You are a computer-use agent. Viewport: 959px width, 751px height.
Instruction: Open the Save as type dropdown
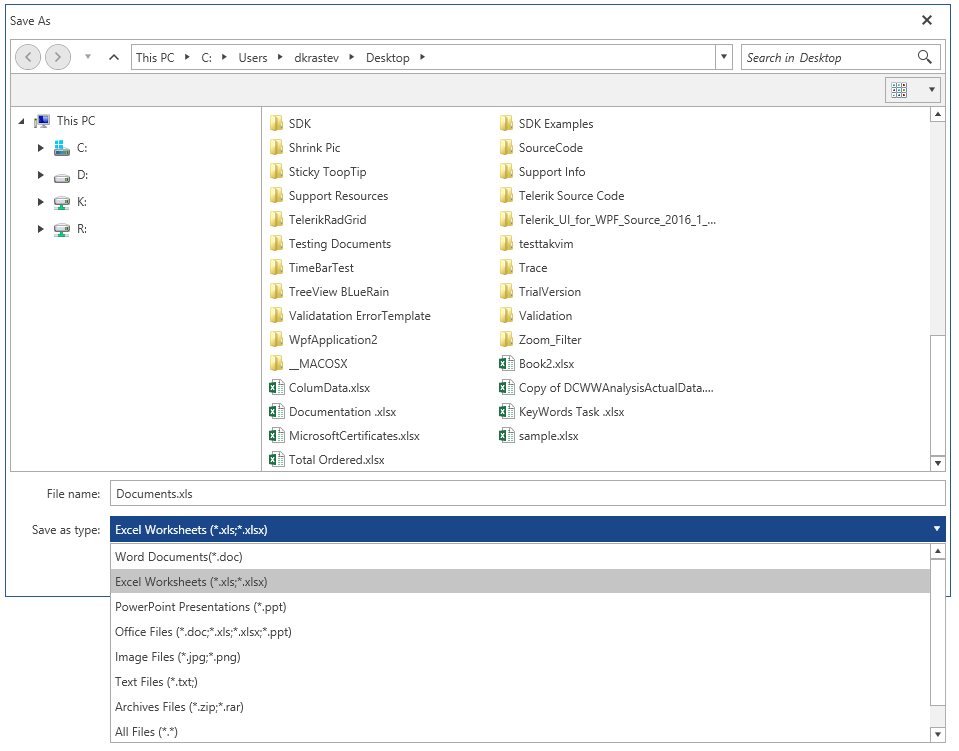[x=936, y=529]
